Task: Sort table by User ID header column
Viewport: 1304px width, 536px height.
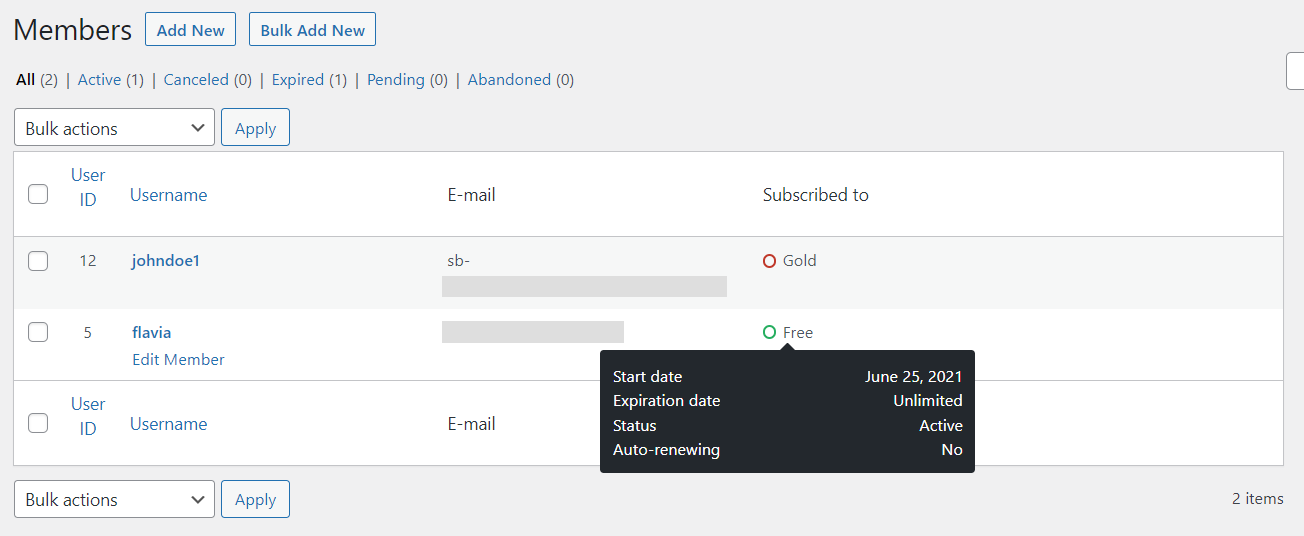Action: [88, 187]
